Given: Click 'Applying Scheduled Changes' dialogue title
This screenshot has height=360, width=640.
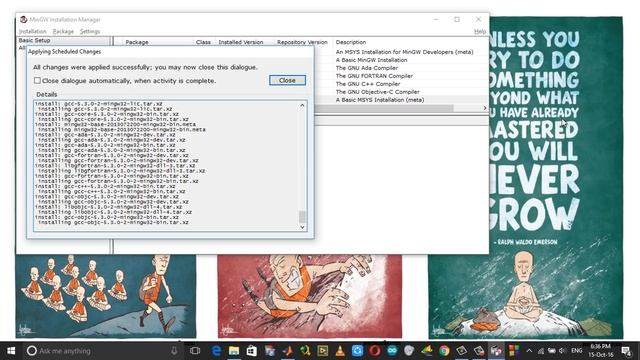Looking at the screenshot, I should point(64,51).
